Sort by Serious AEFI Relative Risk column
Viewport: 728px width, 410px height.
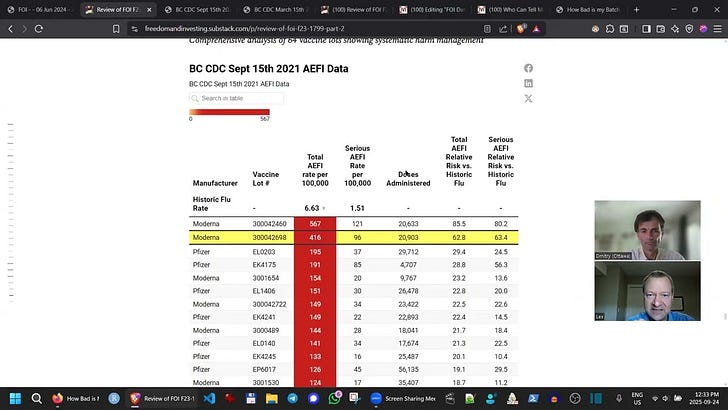click(x=500, y=161)
